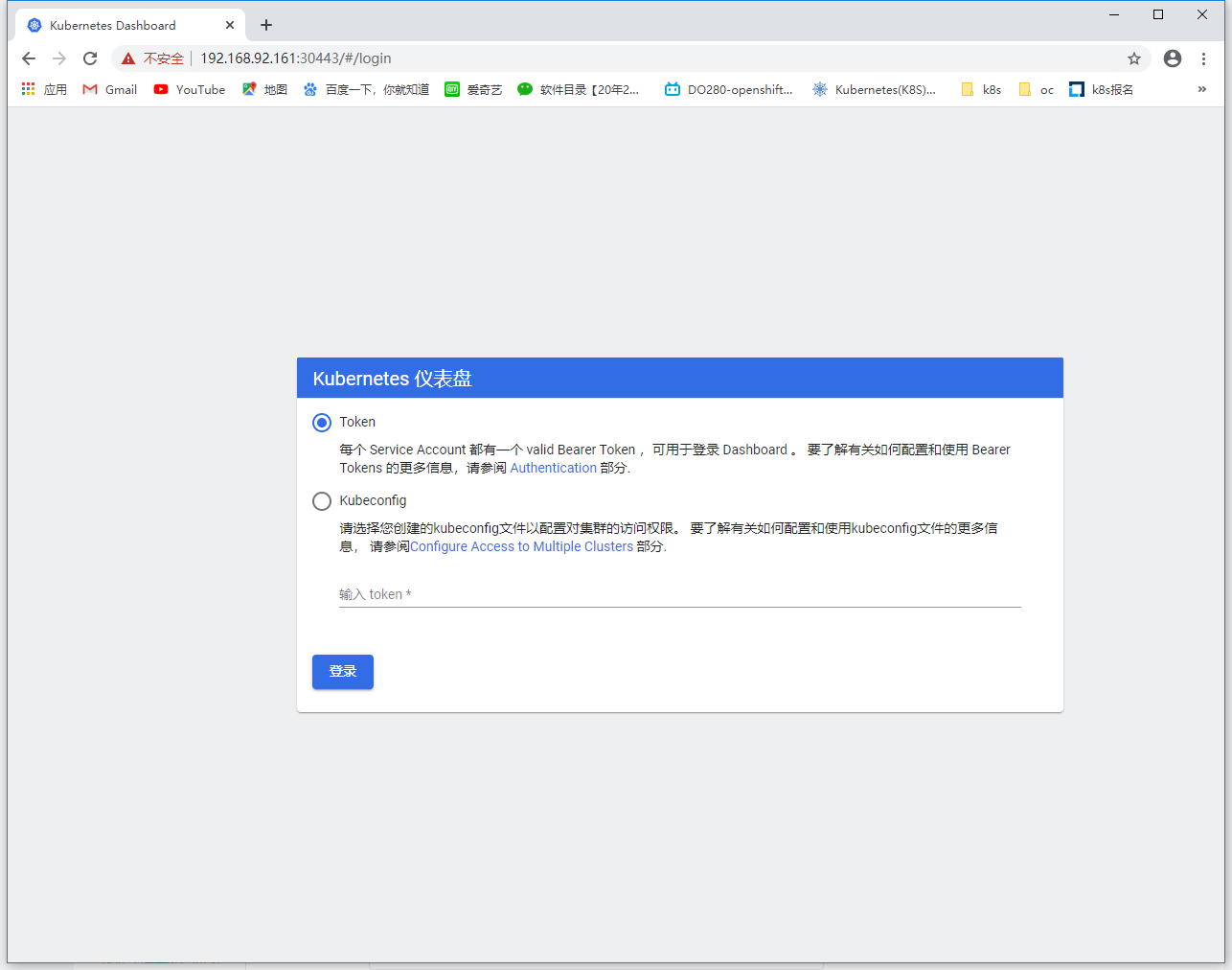The image size is (1232, 970).
Task: Bookmark this page with the star icon
Action: point(1134,58)
